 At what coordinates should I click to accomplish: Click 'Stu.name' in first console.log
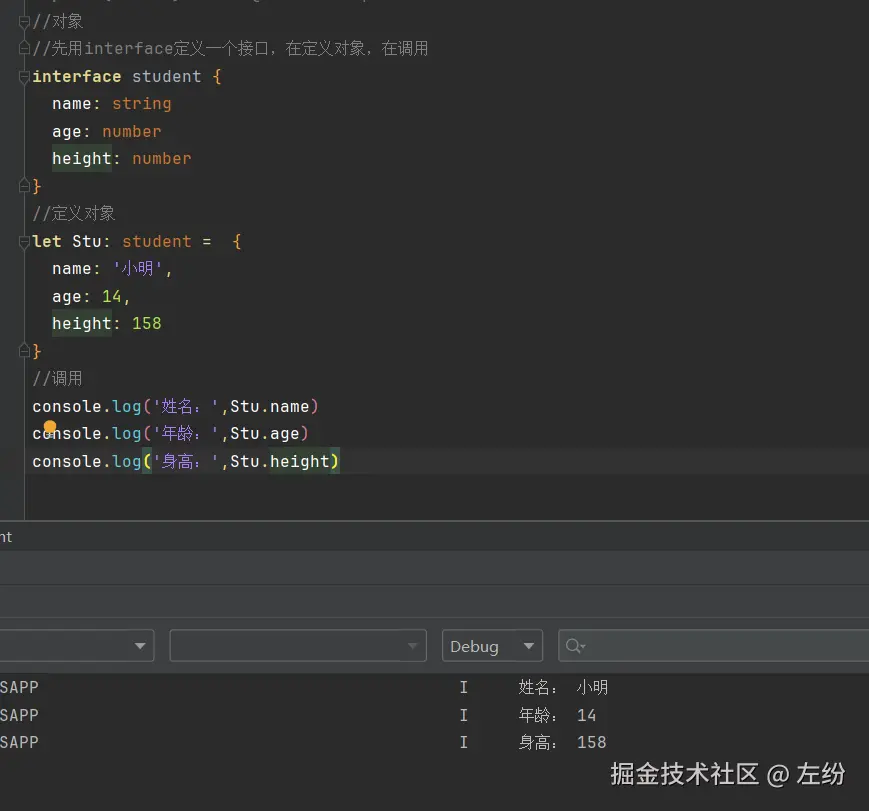pyautogui.click(x=269, y=406)
